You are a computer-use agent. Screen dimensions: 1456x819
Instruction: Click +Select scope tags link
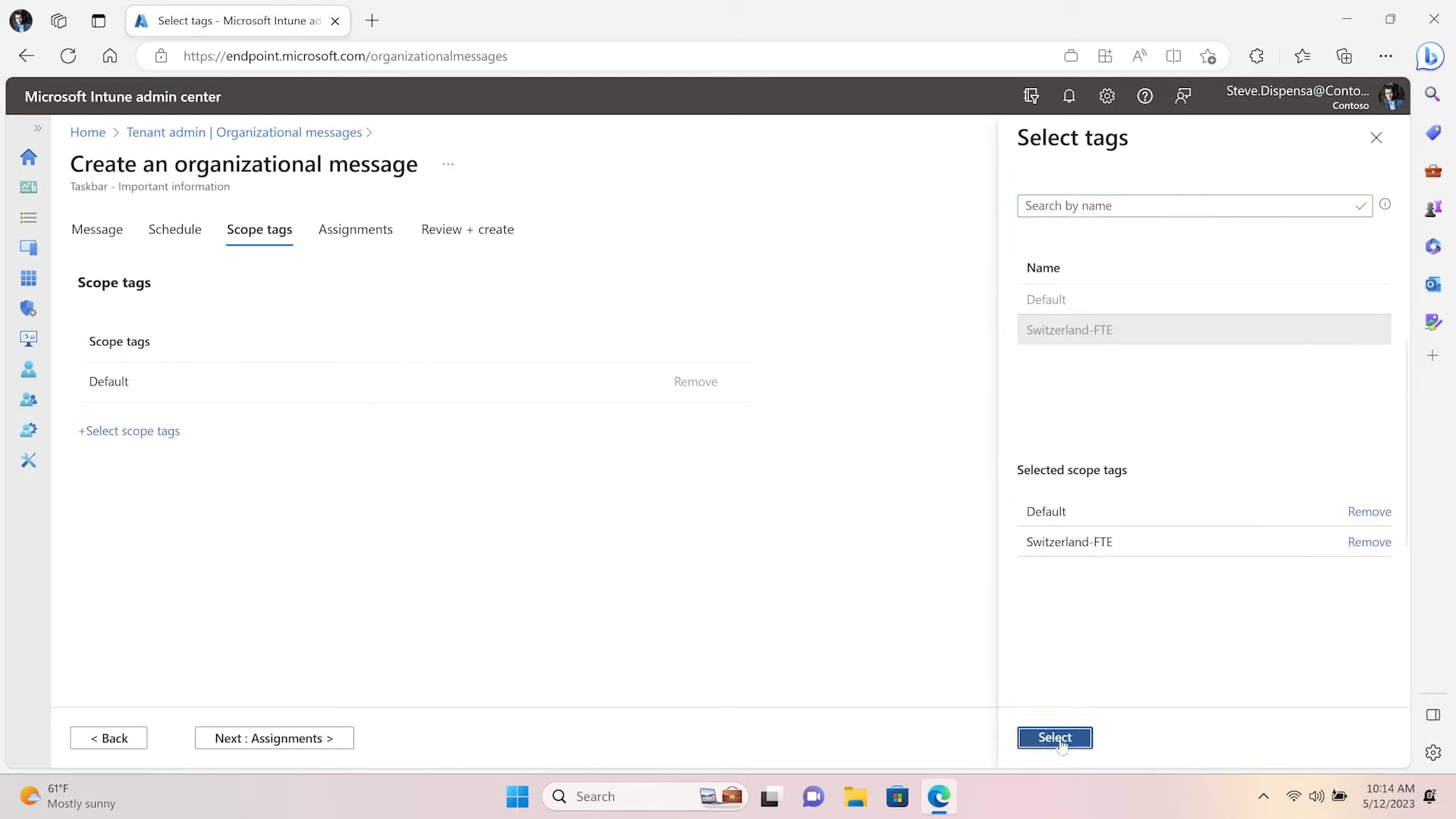point(130,431)
